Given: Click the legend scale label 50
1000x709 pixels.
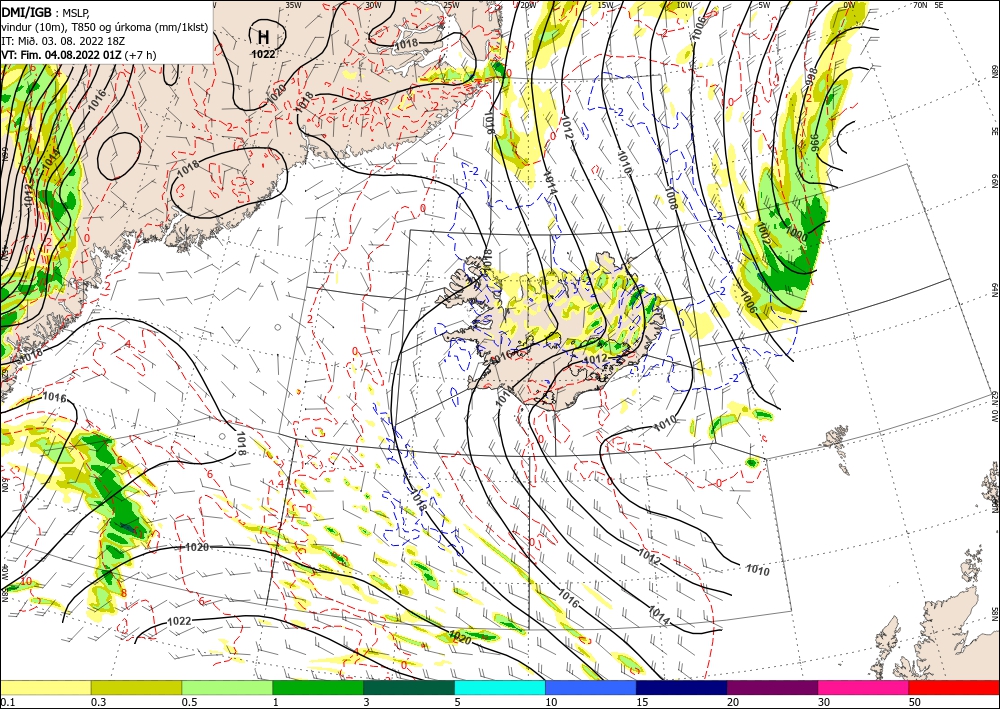Looking at the screenshot, I should click(915, 702).
